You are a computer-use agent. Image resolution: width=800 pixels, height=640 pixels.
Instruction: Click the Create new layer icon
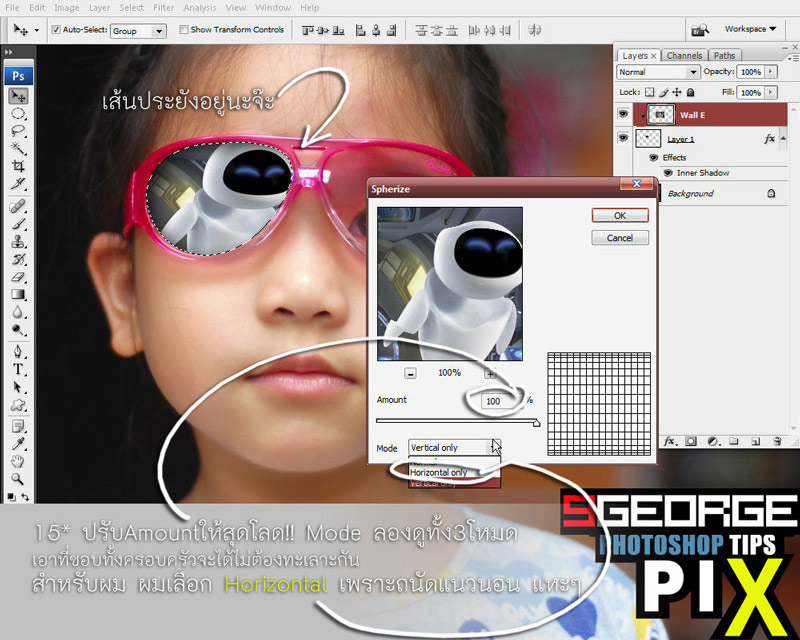[x=756, y=441]
